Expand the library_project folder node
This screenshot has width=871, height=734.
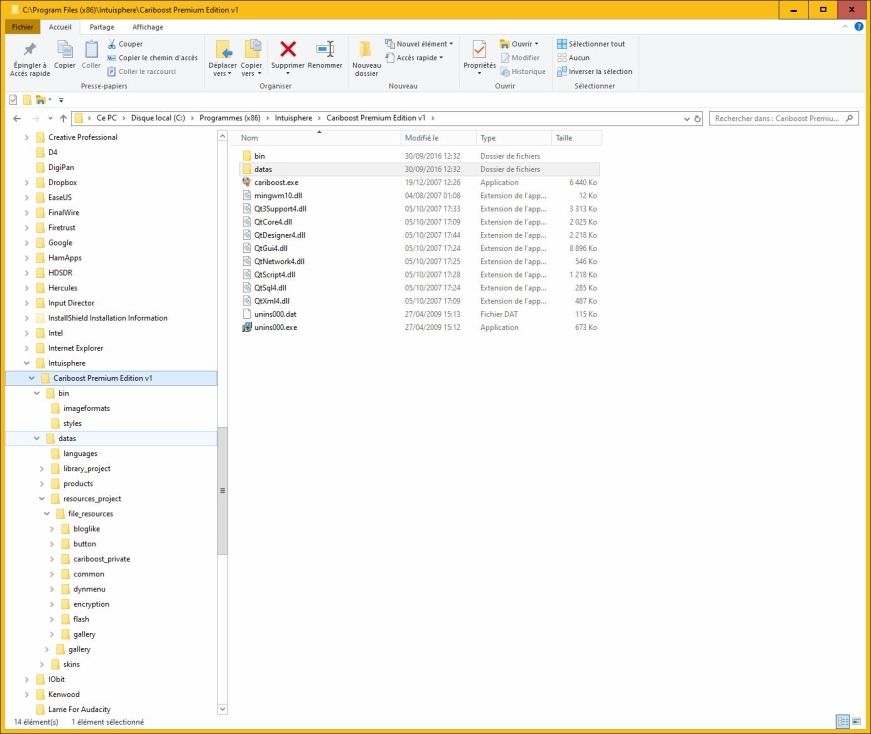coord(42,469)
